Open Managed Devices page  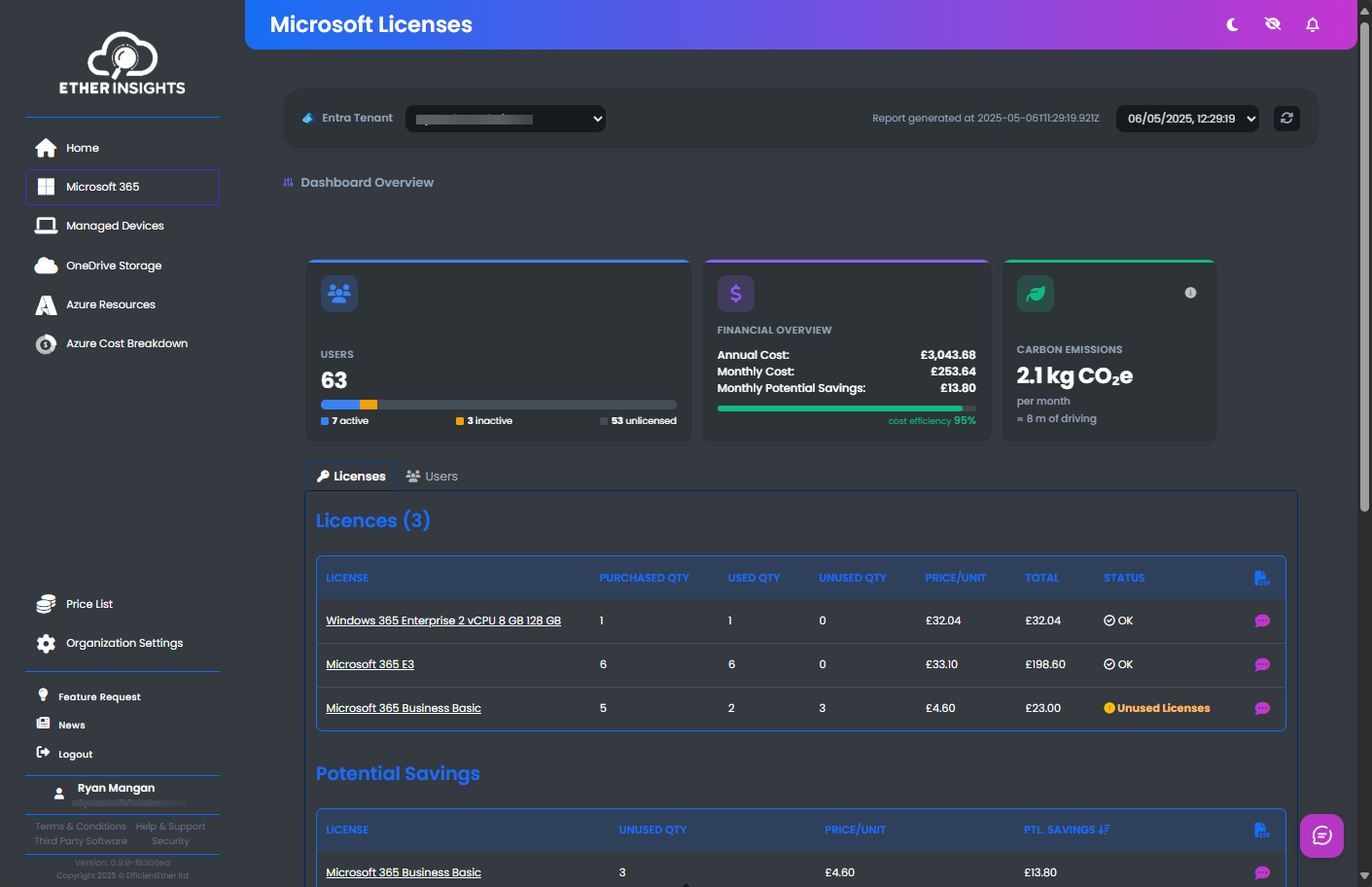[123, 226]
